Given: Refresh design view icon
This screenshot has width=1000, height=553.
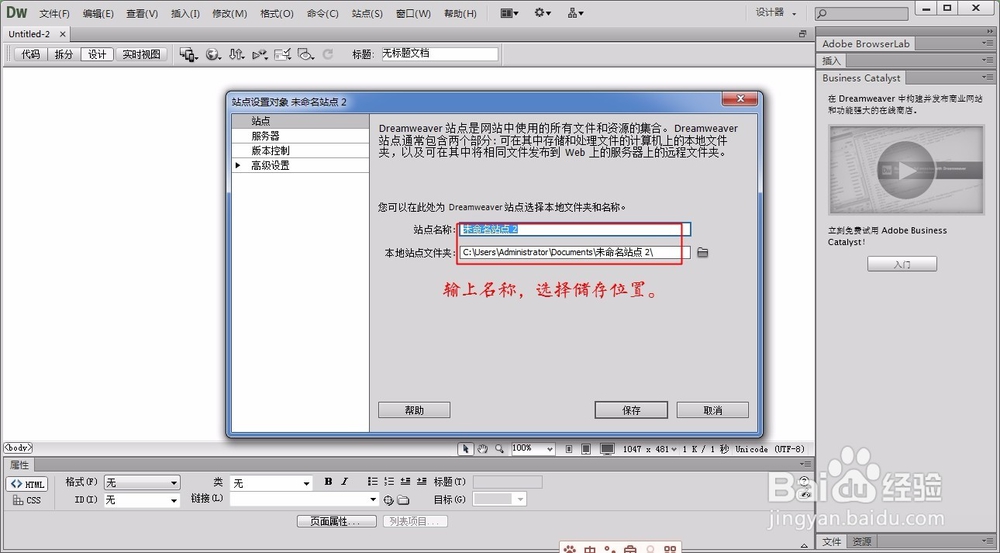Looking at the screenshot, I should coord(328,55).
